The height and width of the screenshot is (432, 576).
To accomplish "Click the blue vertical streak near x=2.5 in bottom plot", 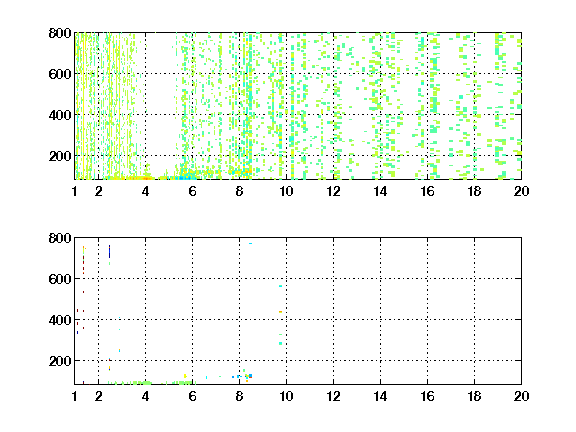I will pos(109,252).
